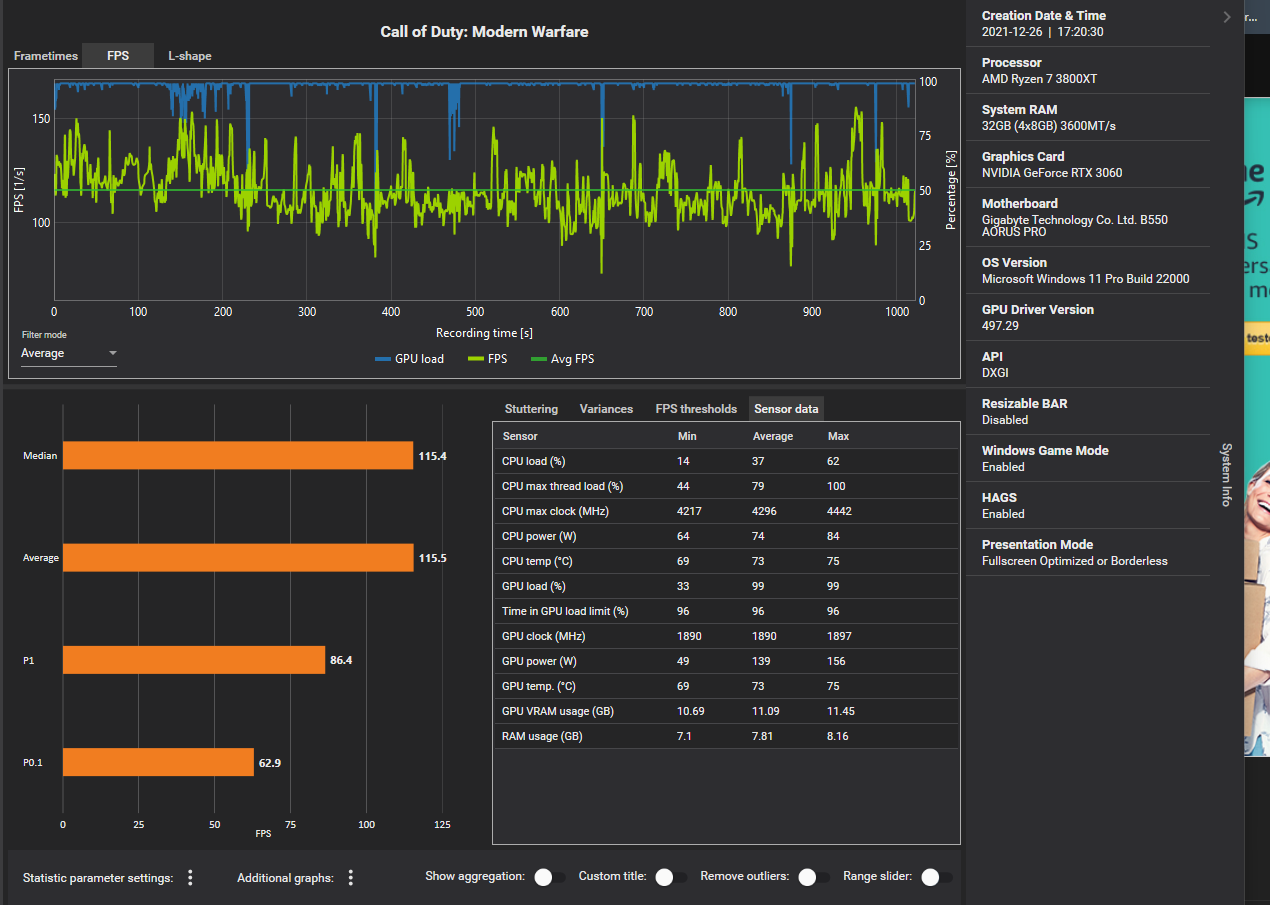The image size is (1270, 905).
Task: Select the GPU load (%) row
Action: pyautogui.click(x=726, y=586)
